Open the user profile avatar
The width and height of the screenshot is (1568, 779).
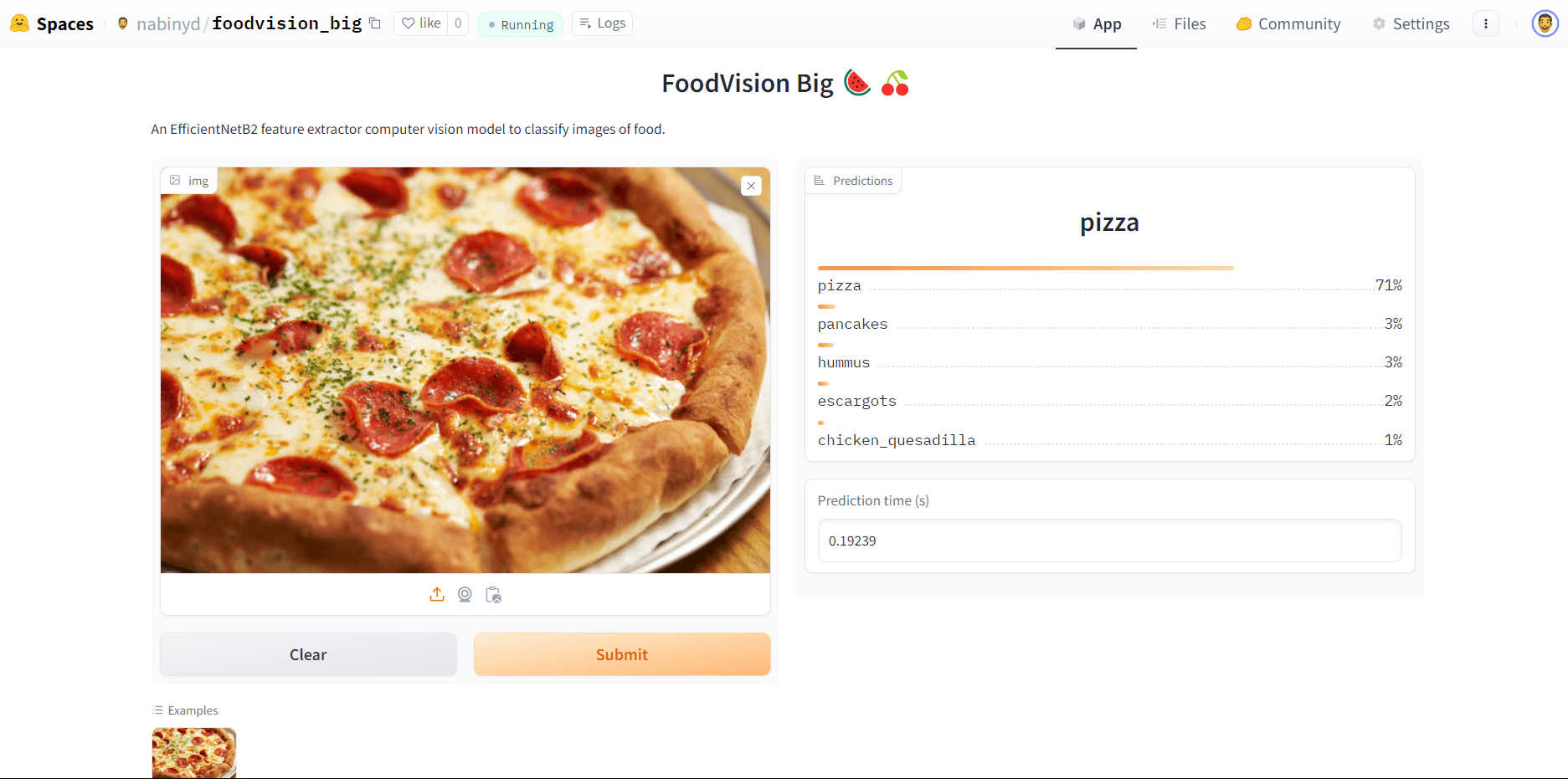[1545, 23]
